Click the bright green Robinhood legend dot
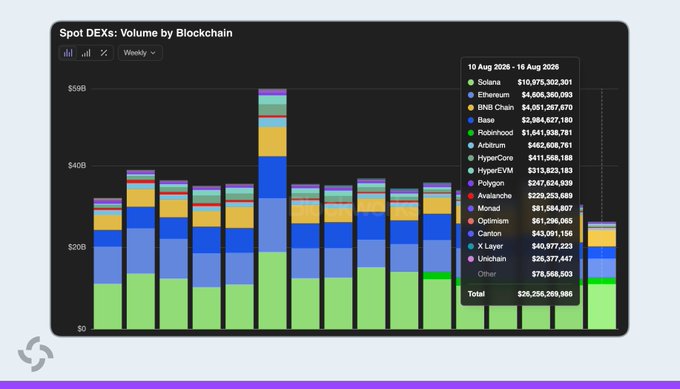This screenshot has height=389, width=680. (471, 133)
